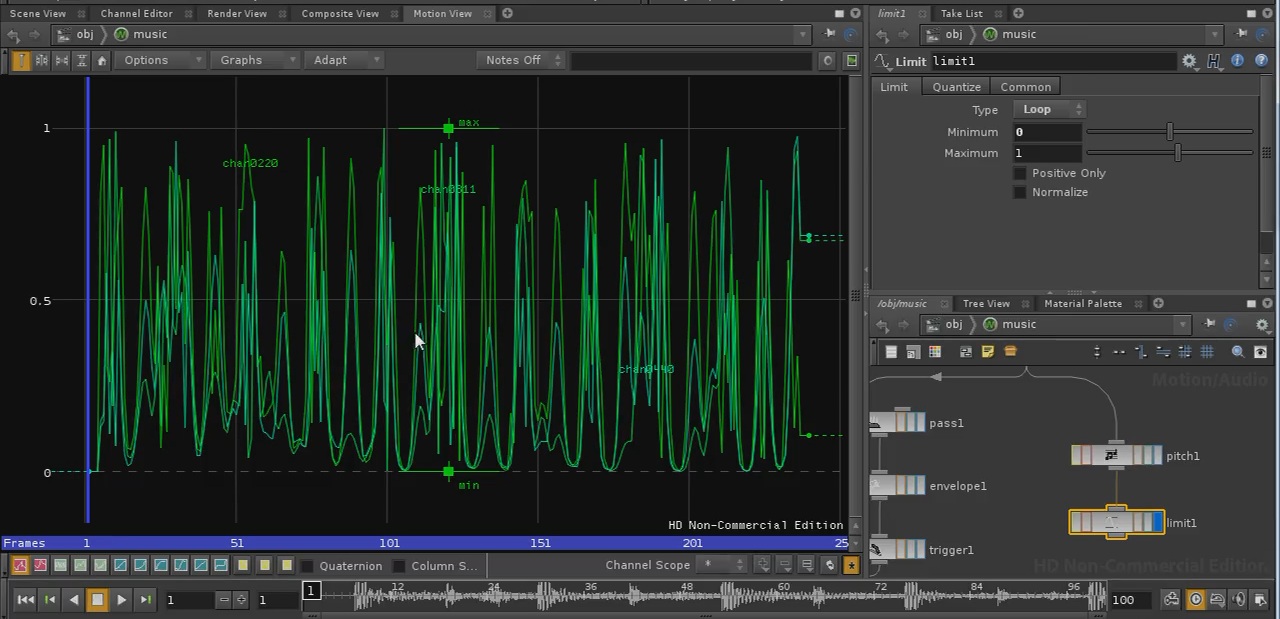Expand the parameter pane path dropdown arrow
This screenshot has width=1280, height=619.
1214,34
